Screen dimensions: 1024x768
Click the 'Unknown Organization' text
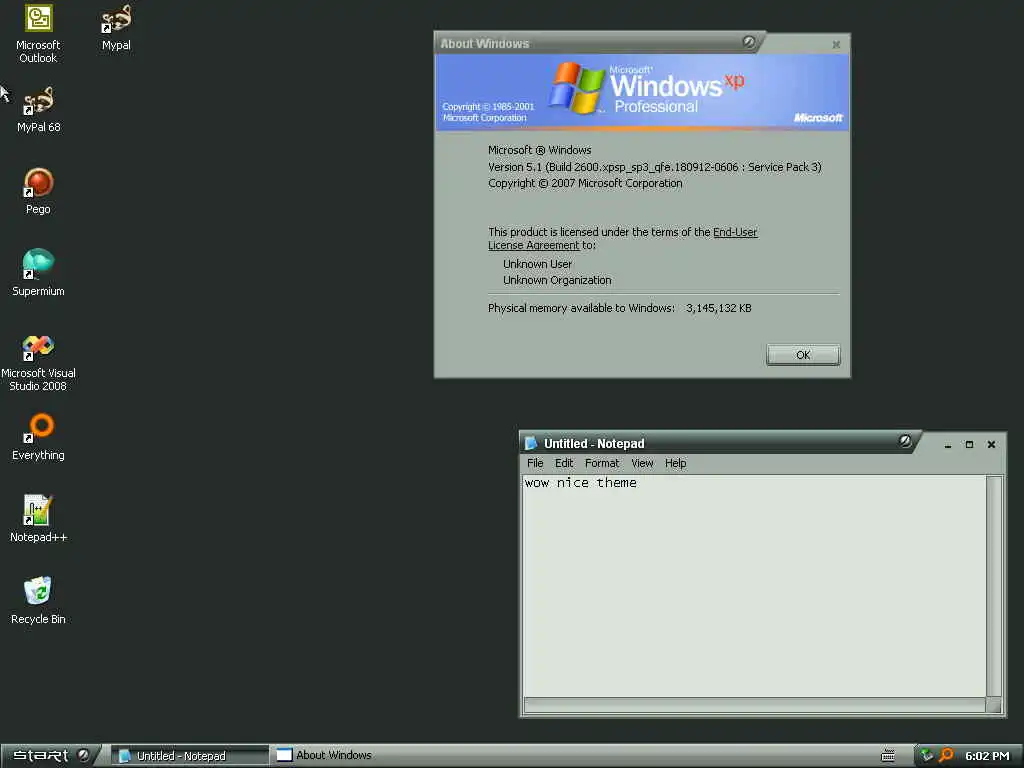coord(557,280)
